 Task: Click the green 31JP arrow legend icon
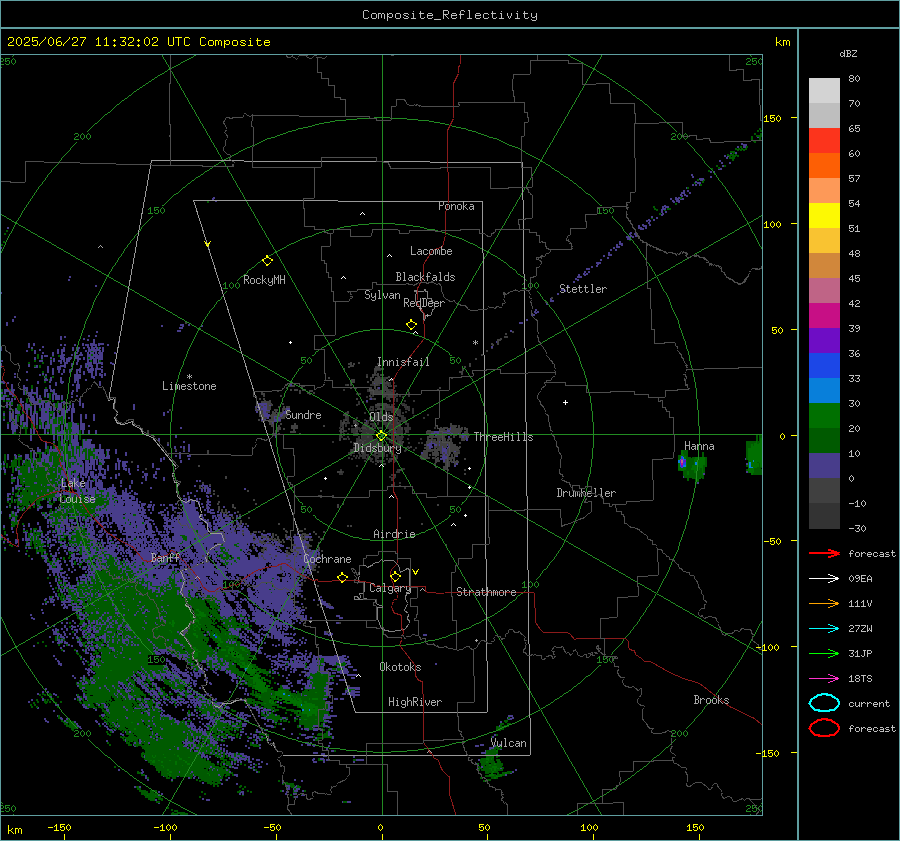coord(824,653)
